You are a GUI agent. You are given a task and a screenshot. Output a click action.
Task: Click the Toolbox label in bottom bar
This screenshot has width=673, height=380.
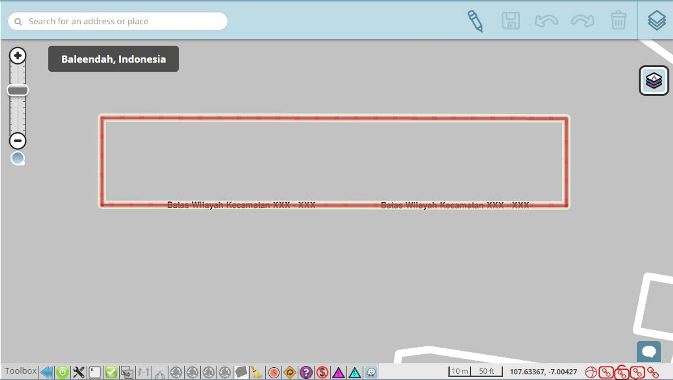tap(21, 371)
